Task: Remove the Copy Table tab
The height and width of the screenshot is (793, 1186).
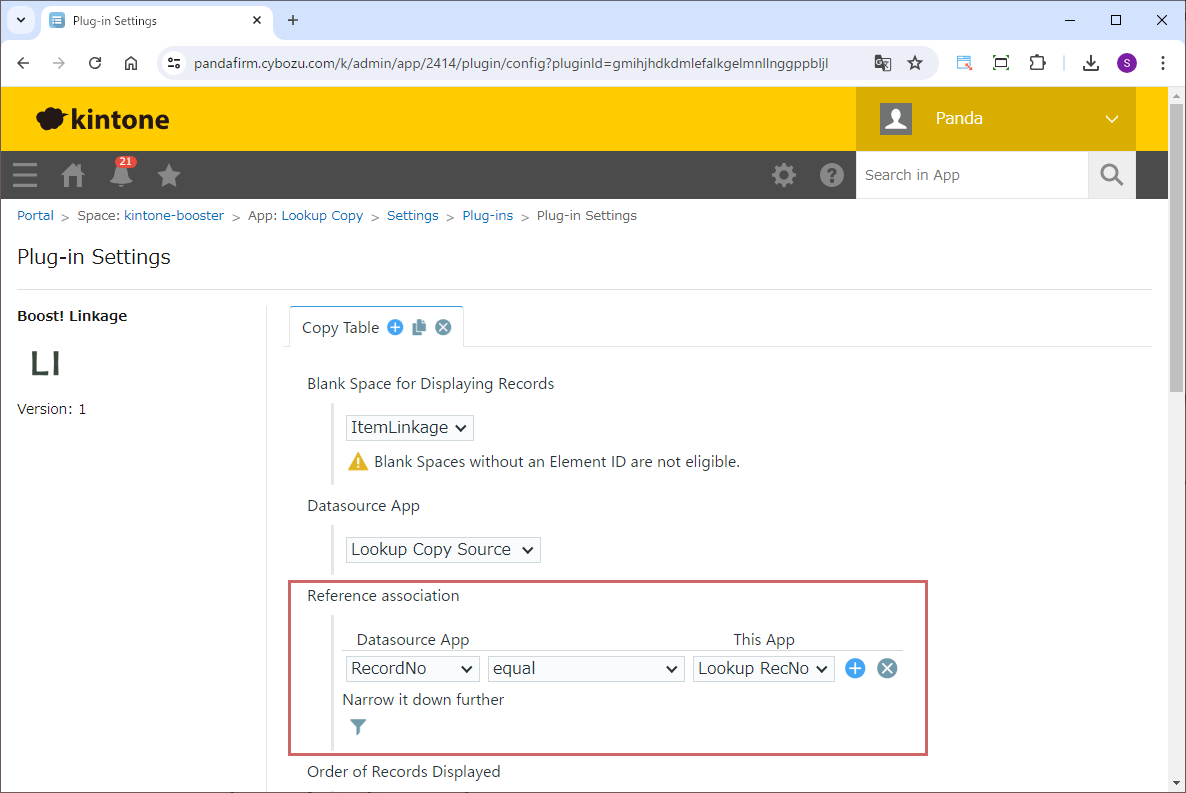Action: point(443,327)
